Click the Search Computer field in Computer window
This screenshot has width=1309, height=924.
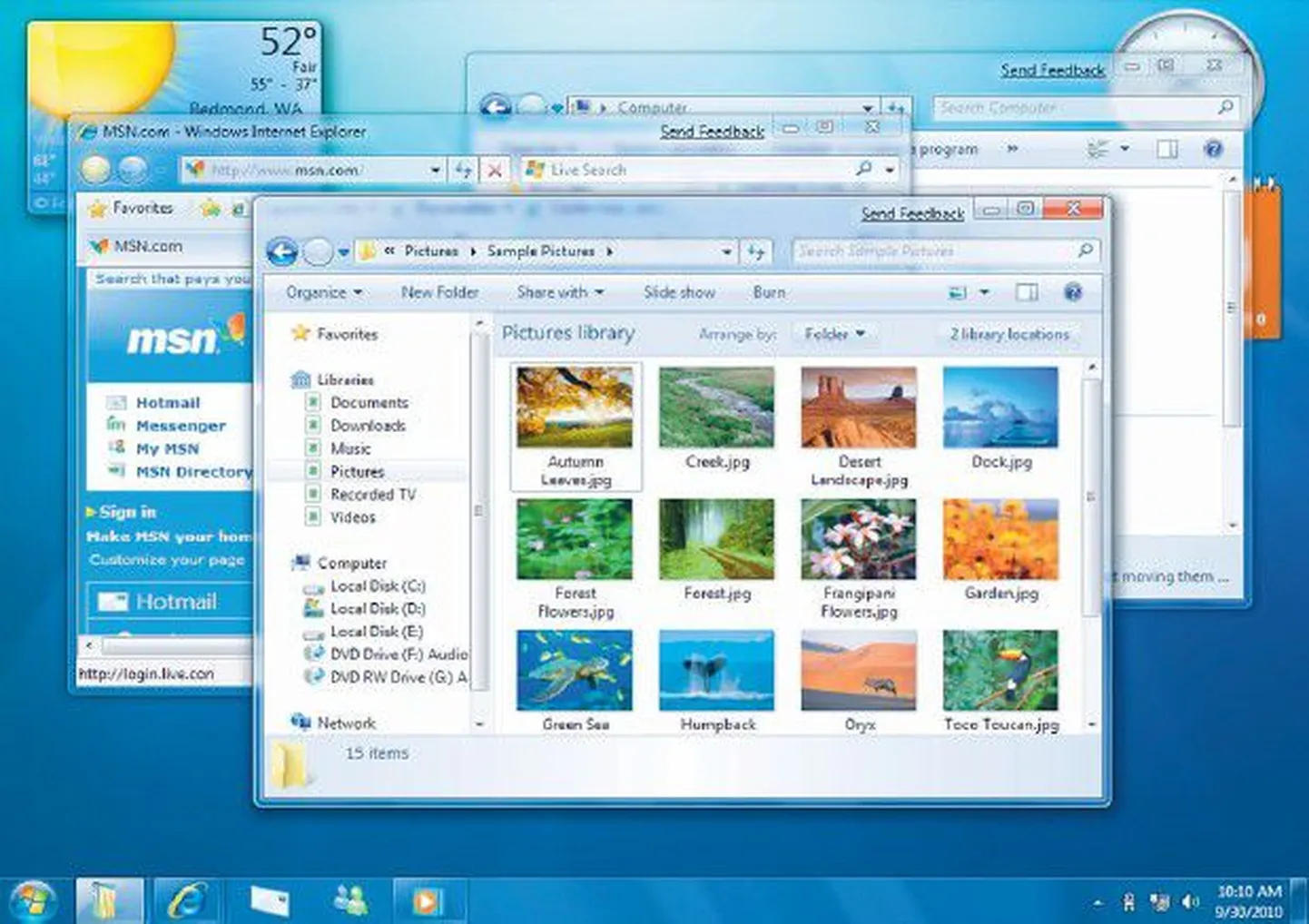point(1086,108)
